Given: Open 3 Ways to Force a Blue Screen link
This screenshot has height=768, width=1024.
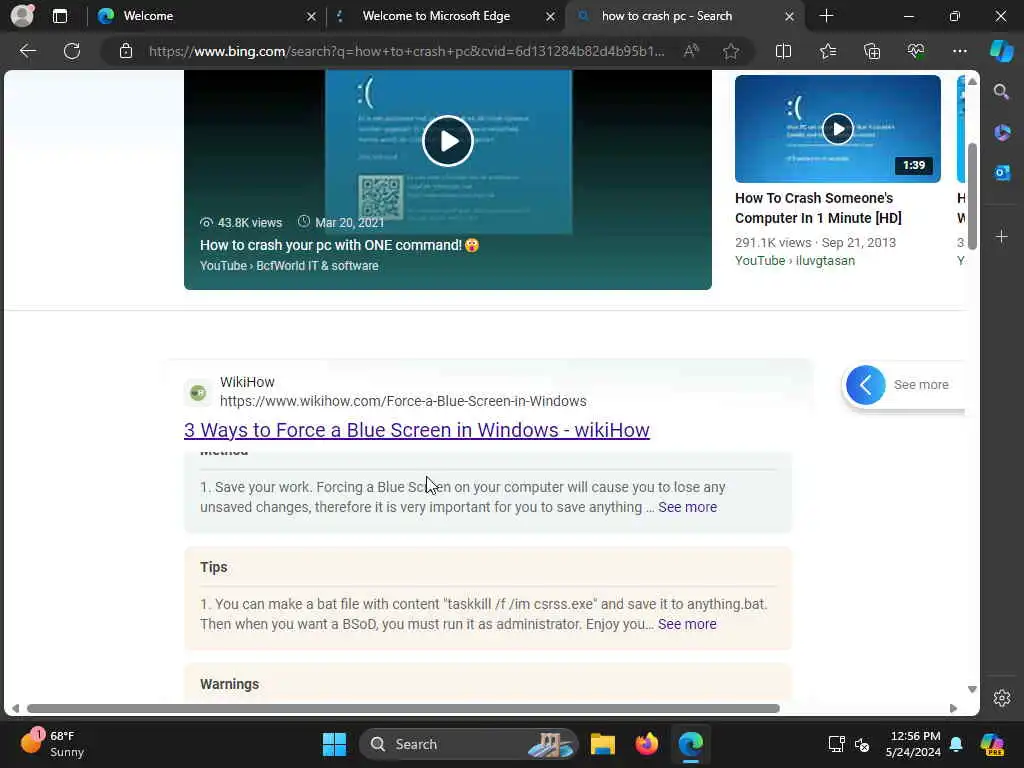Looking at the screenshot, I should [x=417, y=430].
